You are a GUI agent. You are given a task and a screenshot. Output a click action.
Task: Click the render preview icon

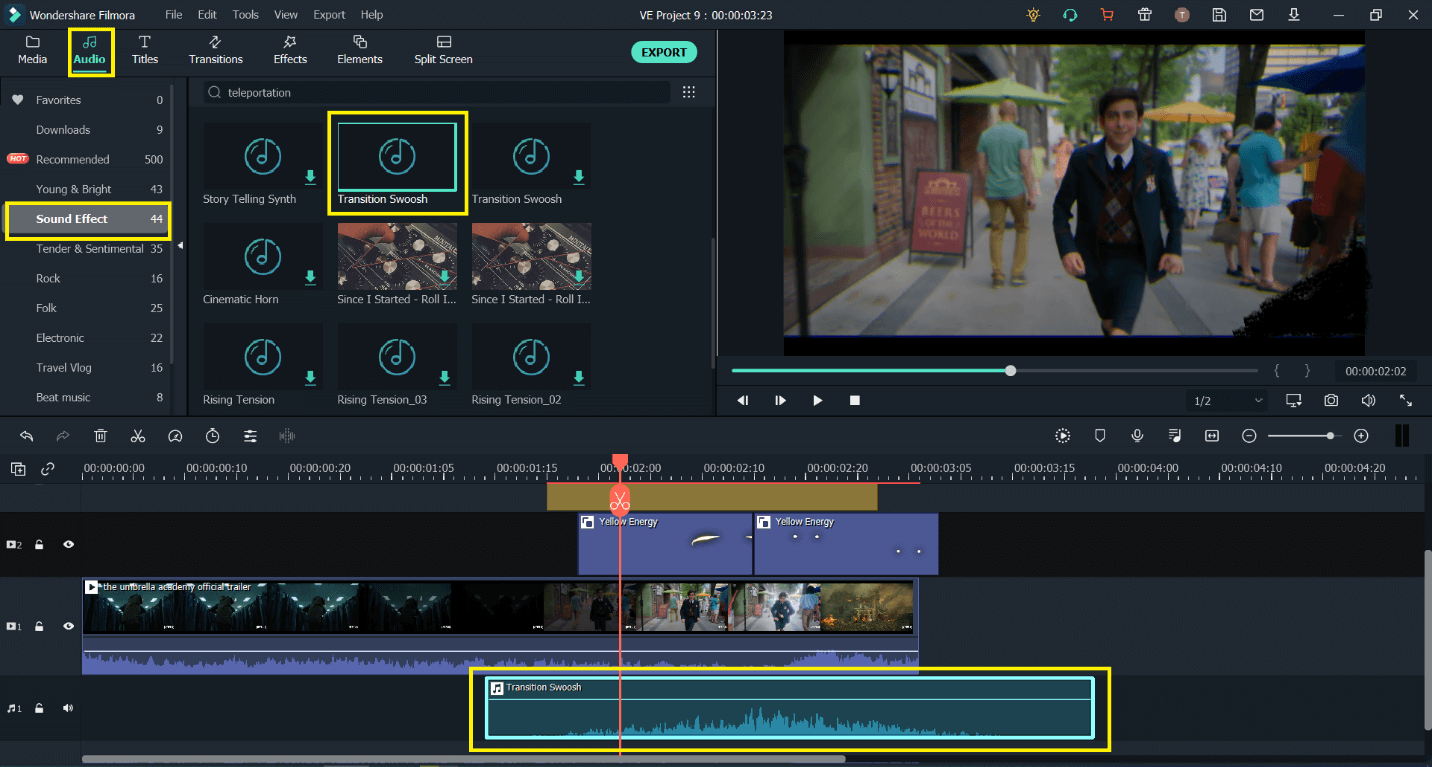coord(1062,436)
